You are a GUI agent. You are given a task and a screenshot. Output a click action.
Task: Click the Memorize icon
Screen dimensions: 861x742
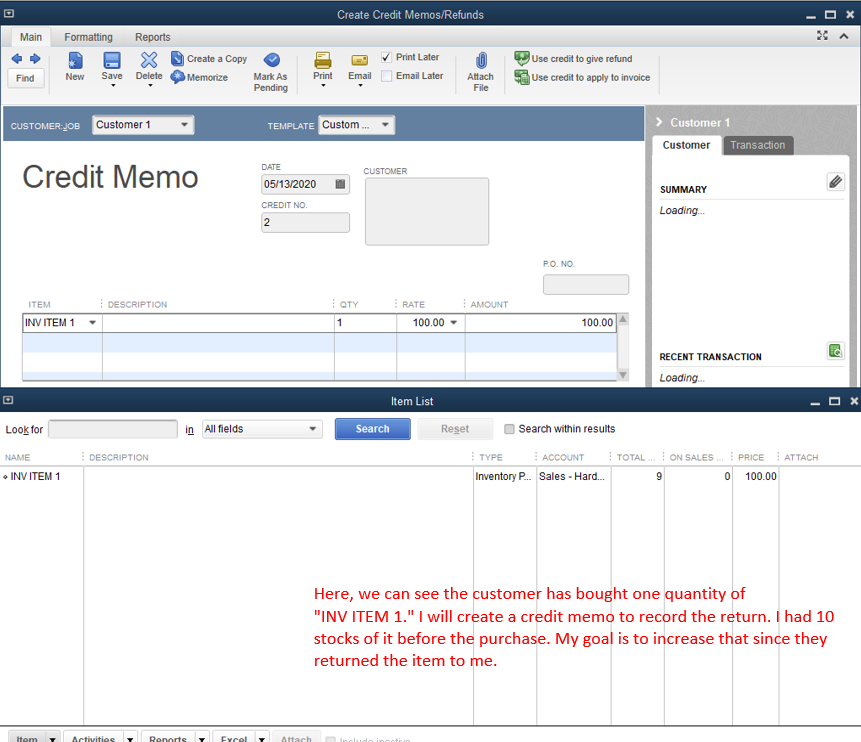click(177, 77)
